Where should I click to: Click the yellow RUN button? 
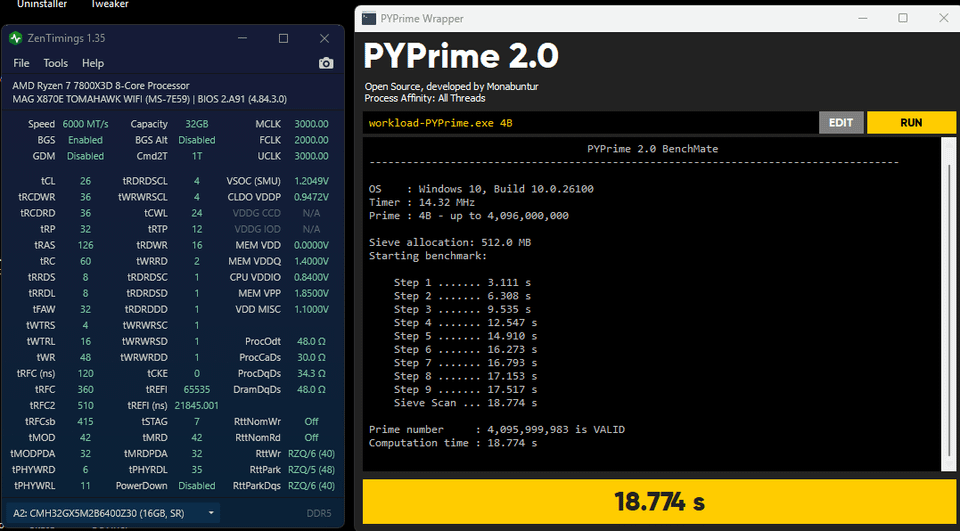pos(911,122)
